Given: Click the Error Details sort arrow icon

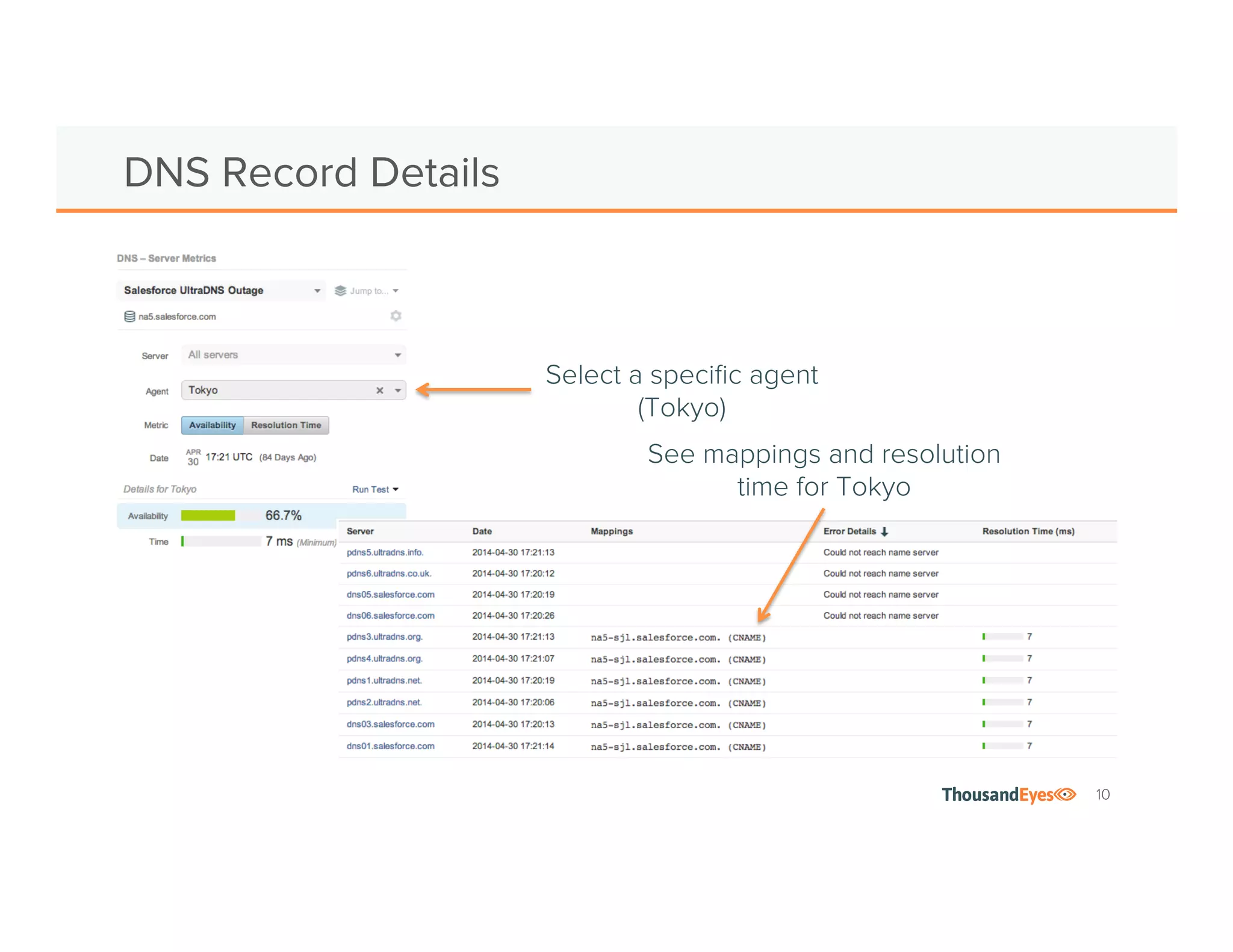Looking at the screenshot, I should [884, 532].
